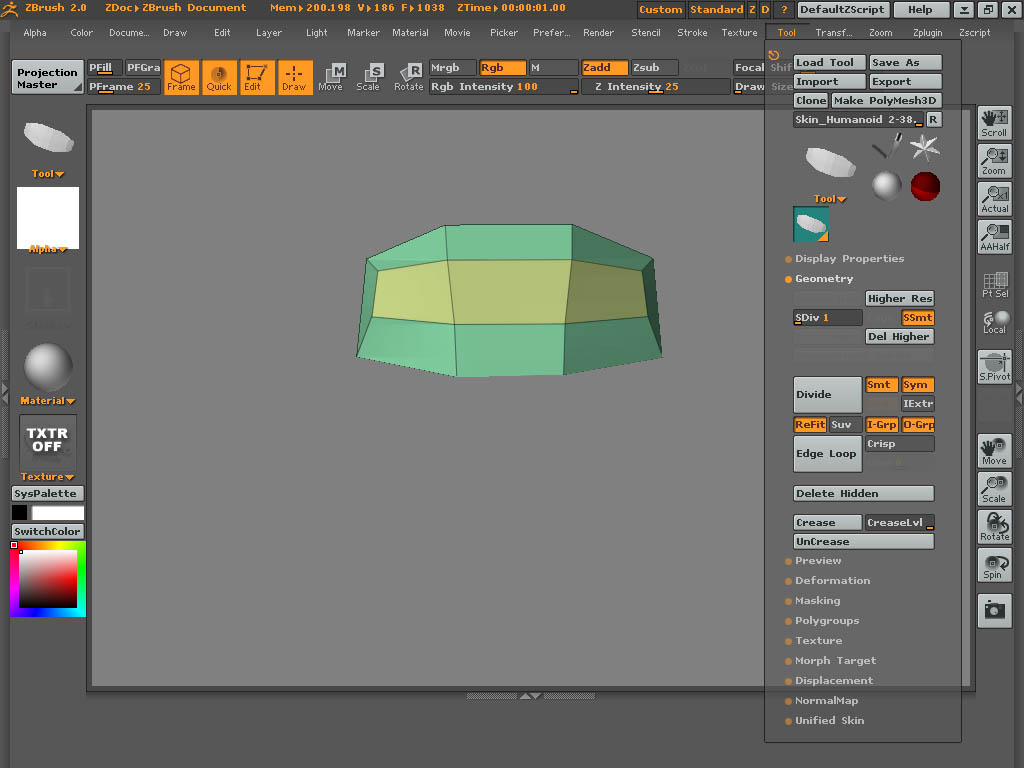This screenshot has height=768, width=1024.
Task: Open the Material selector dropdown
Action: point(48,401)
